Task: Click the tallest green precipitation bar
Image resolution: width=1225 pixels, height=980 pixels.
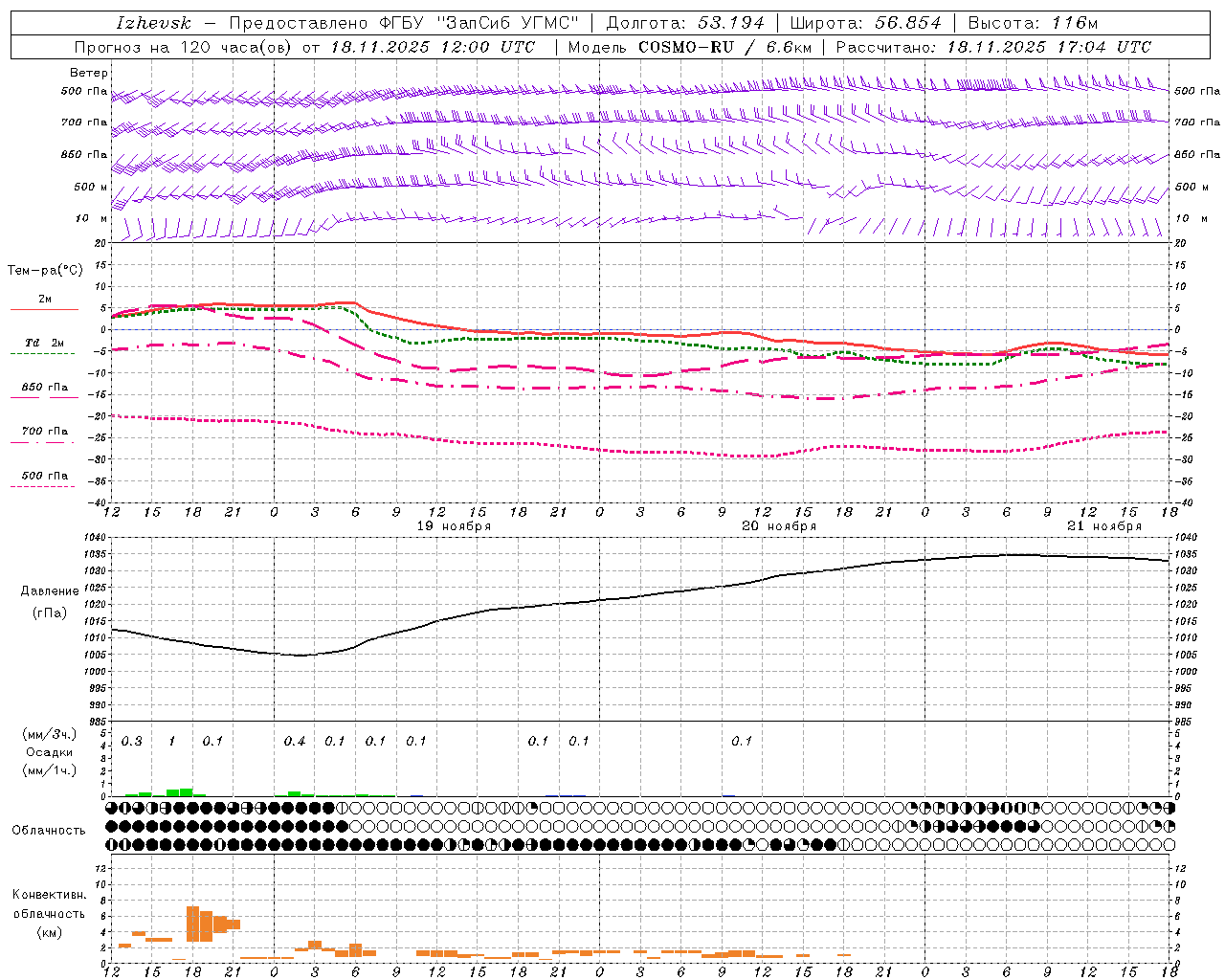Action: pos(186,792)
